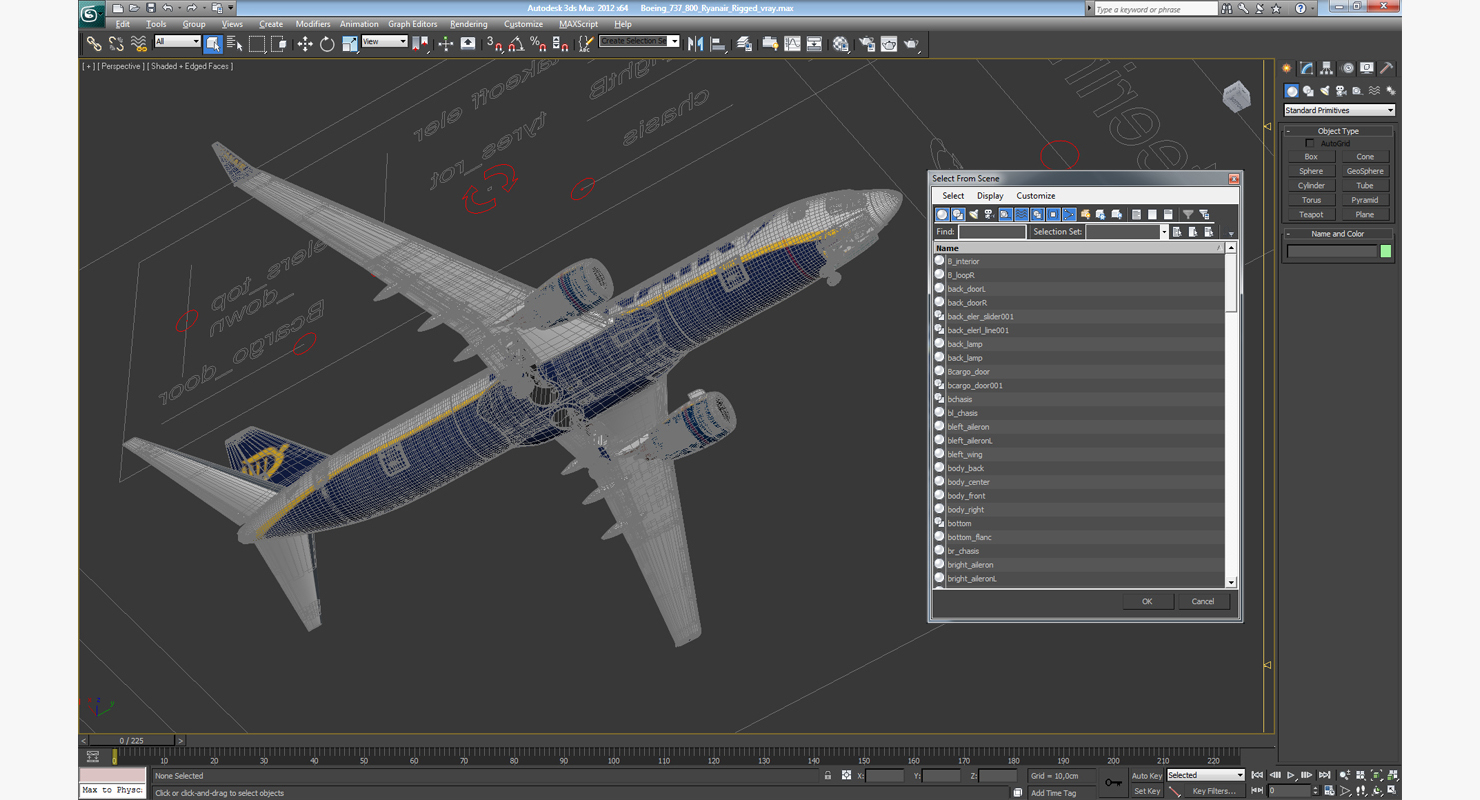Click the Display Geometry filter in dialog
This screenshot has width=1480, height=800.
(x=942, y=214)
